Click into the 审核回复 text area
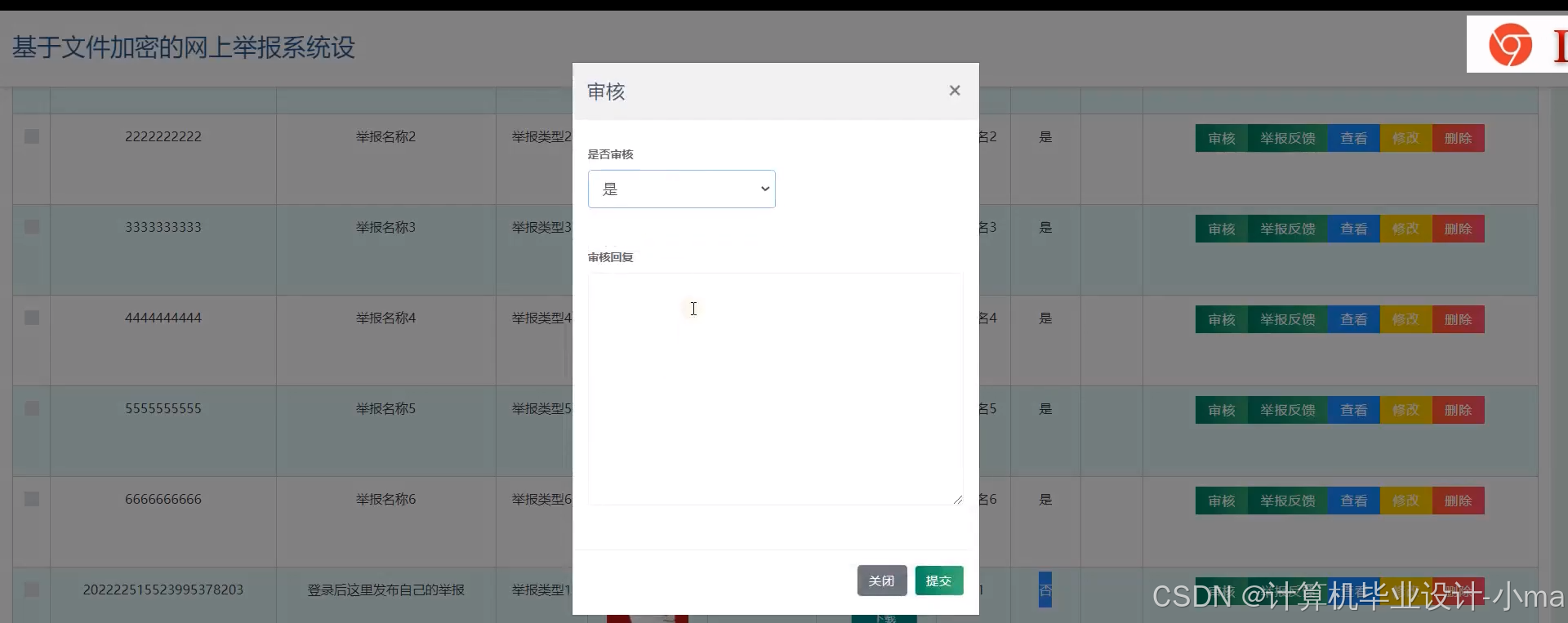 (x=775, y=389)
